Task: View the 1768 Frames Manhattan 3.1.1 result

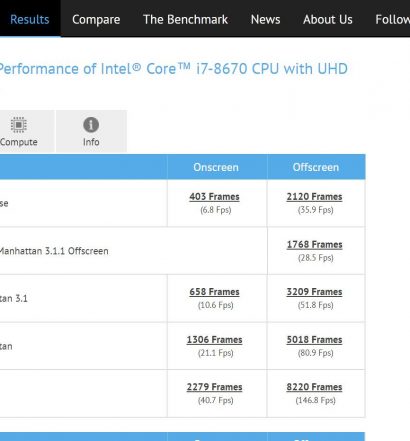Action: 314,244
